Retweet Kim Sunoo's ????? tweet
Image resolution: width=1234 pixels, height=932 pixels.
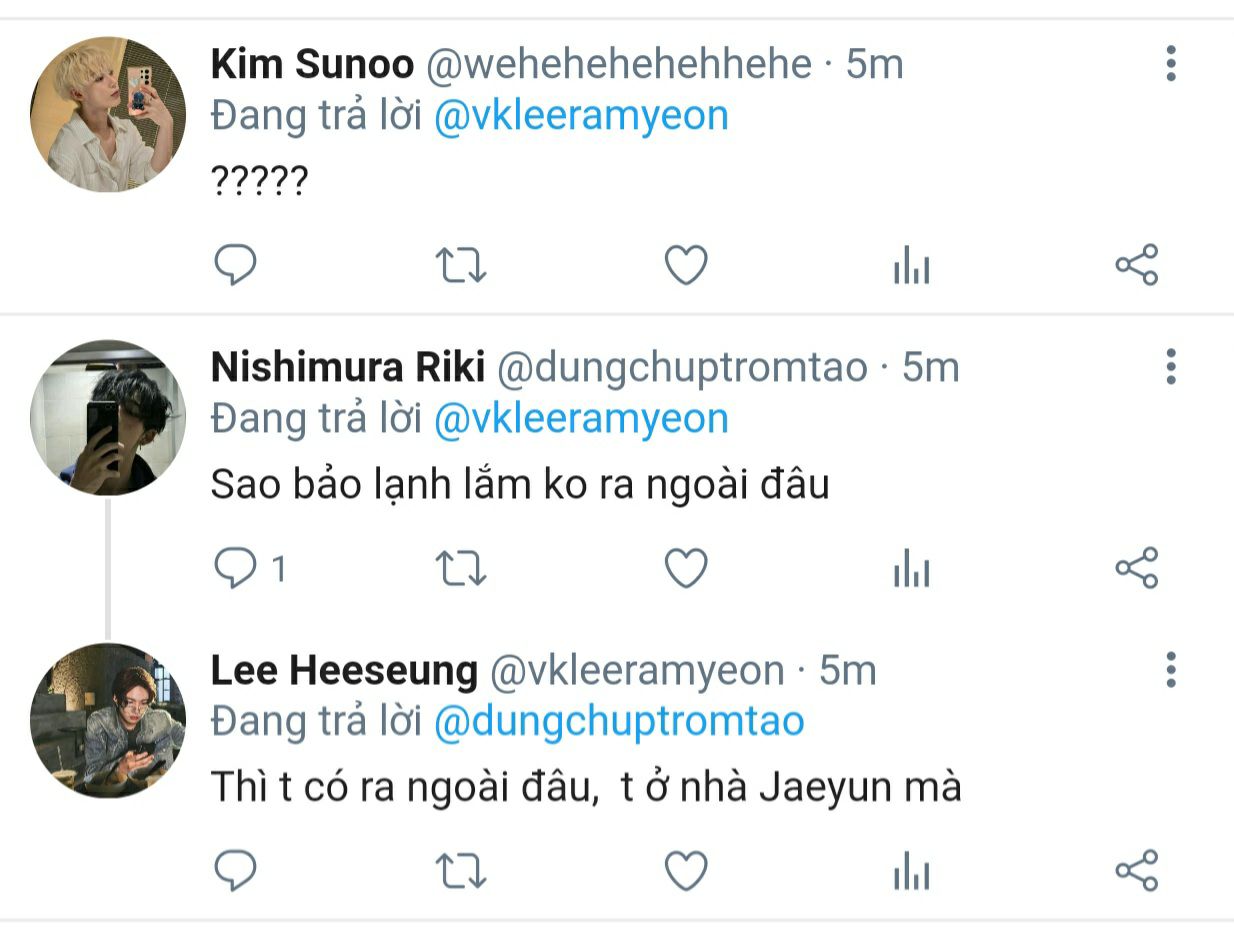pyautogui.click(x=462, y=265)
